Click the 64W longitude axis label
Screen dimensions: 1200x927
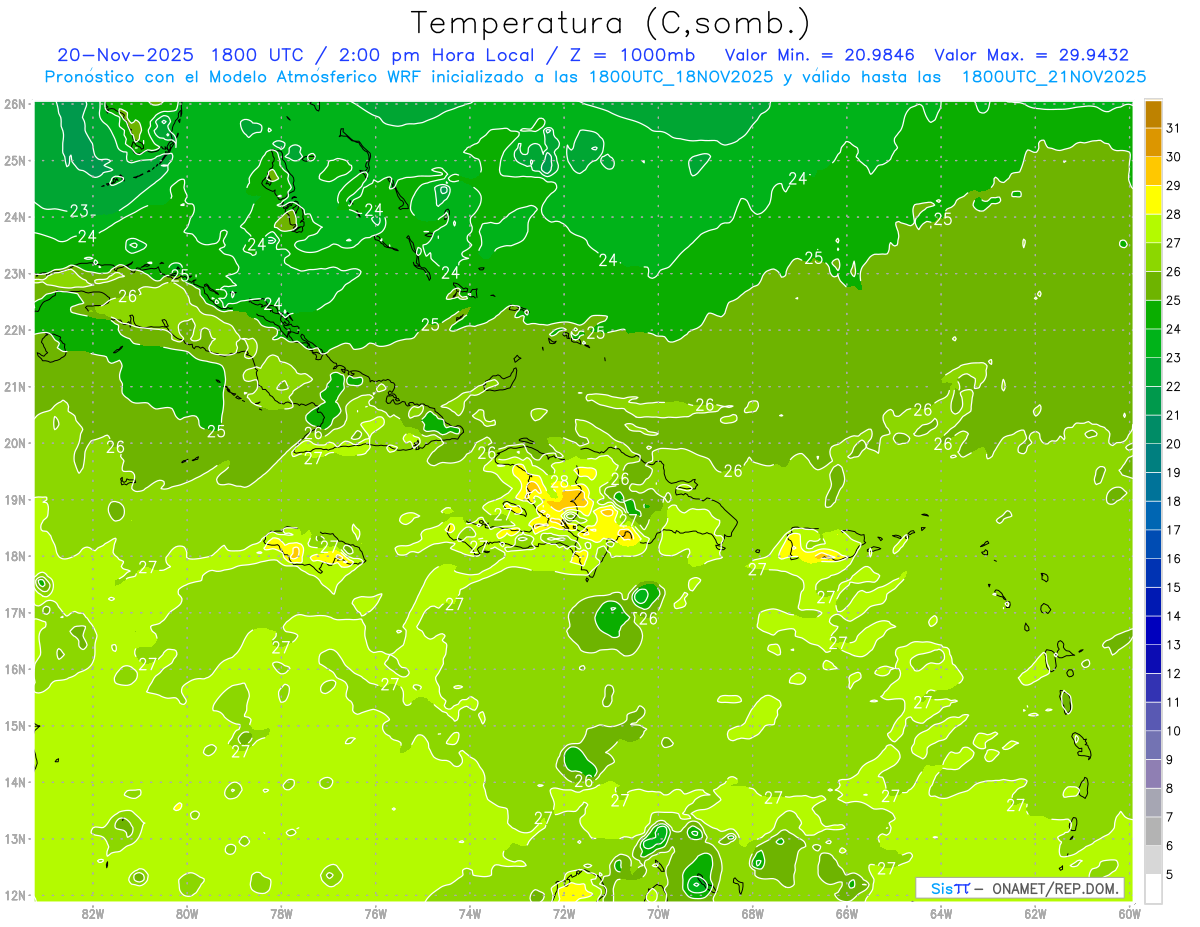point(941,913)
